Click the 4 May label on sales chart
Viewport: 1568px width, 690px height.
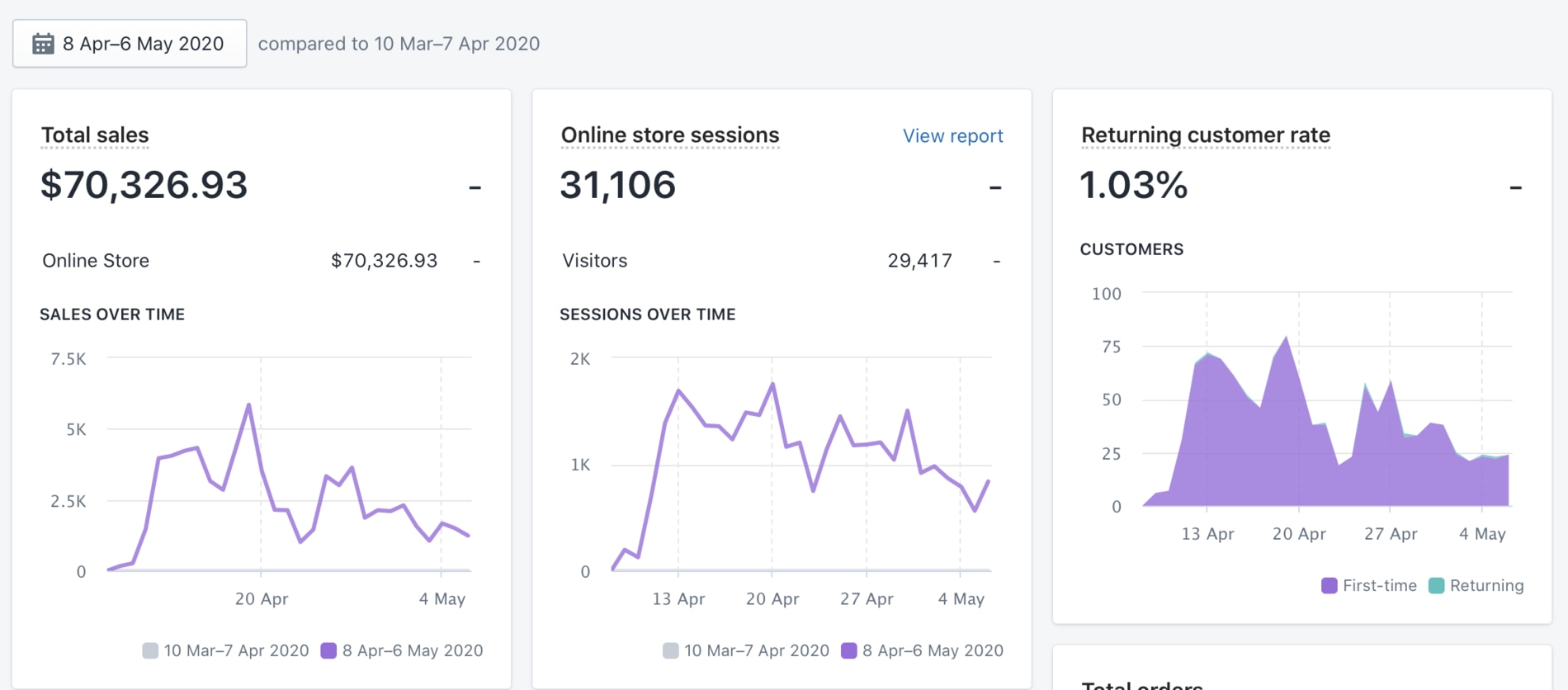tap(442, 598)
